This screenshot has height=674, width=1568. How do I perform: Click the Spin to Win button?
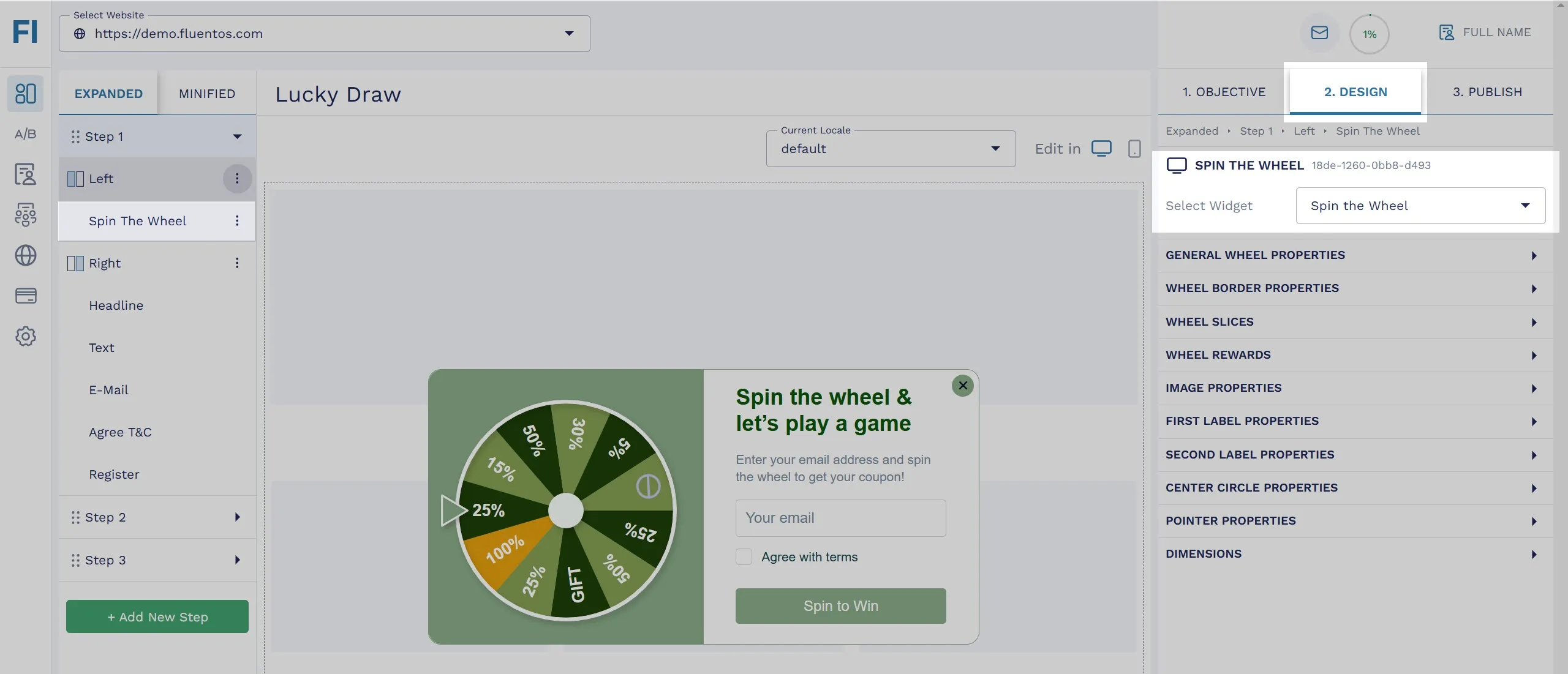coord(840,606)
